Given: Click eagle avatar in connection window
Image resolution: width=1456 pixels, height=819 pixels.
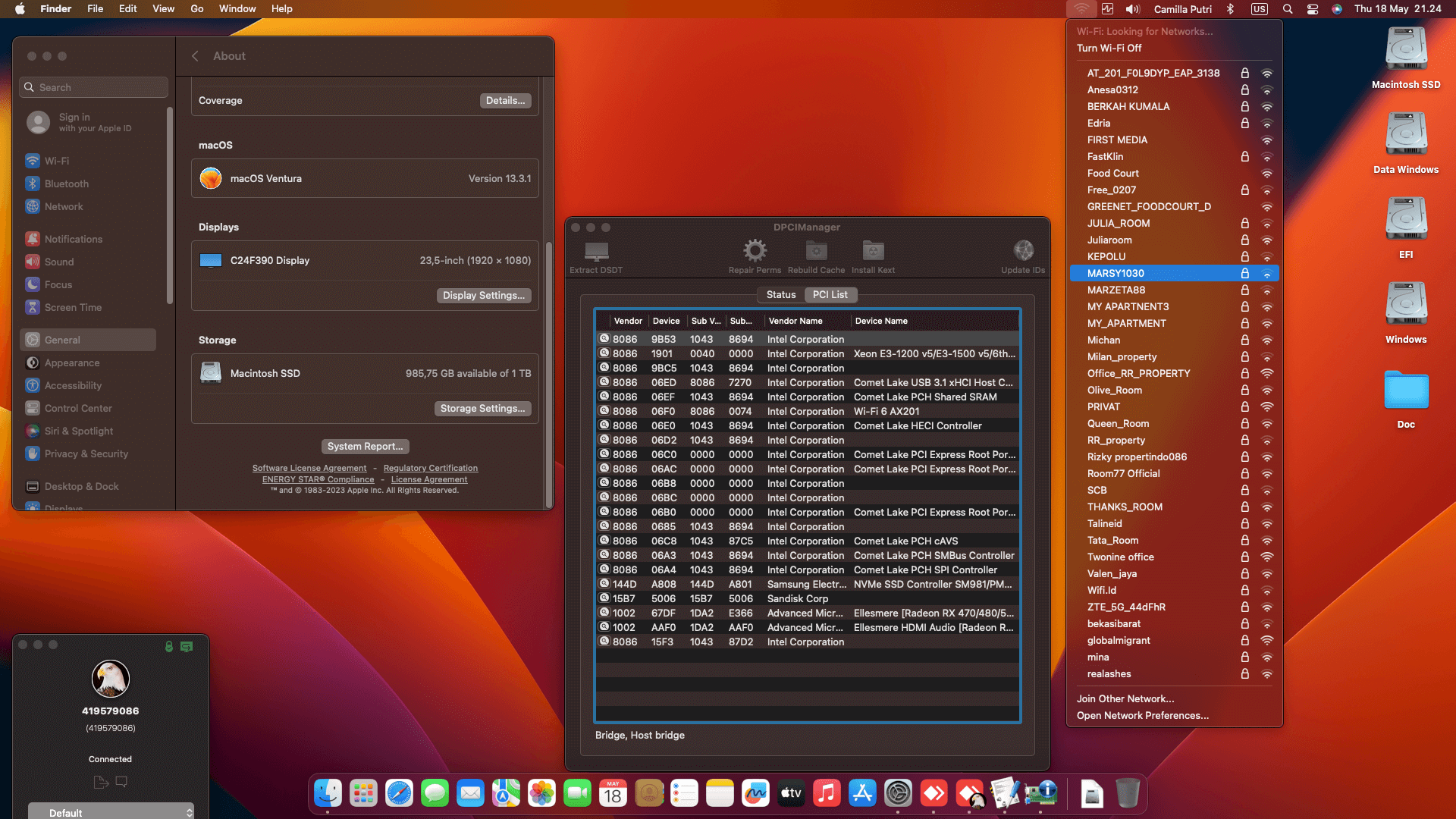Looking at the screenshot, I should pos(111,679).
